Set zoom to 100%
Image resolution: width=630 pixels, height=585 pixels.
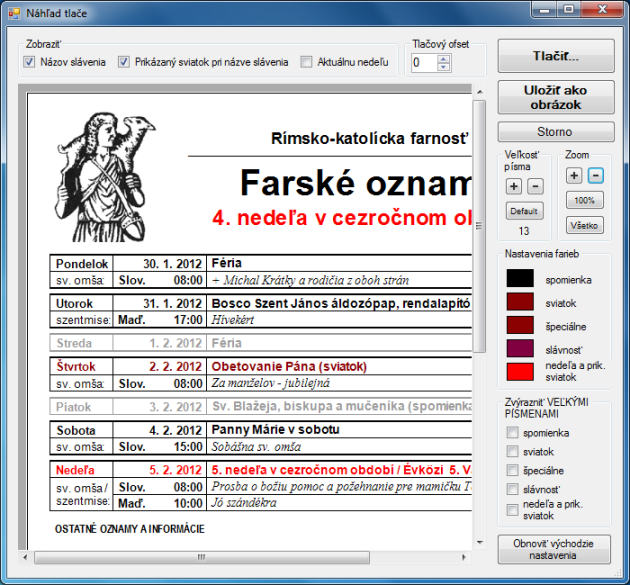585,201
